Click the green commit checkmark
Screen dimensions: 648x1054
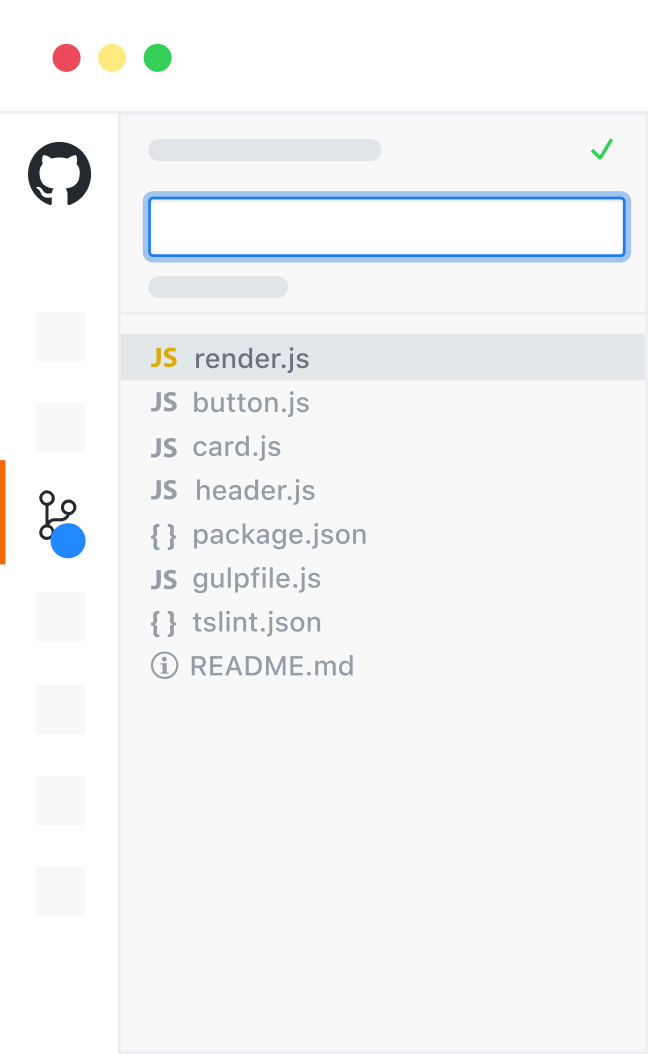click(601, 150)
